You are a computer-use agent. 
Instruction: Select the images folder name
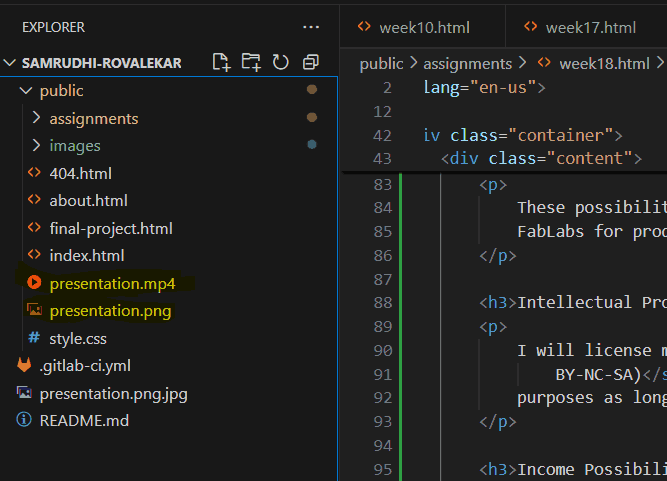tap(75, 146)
